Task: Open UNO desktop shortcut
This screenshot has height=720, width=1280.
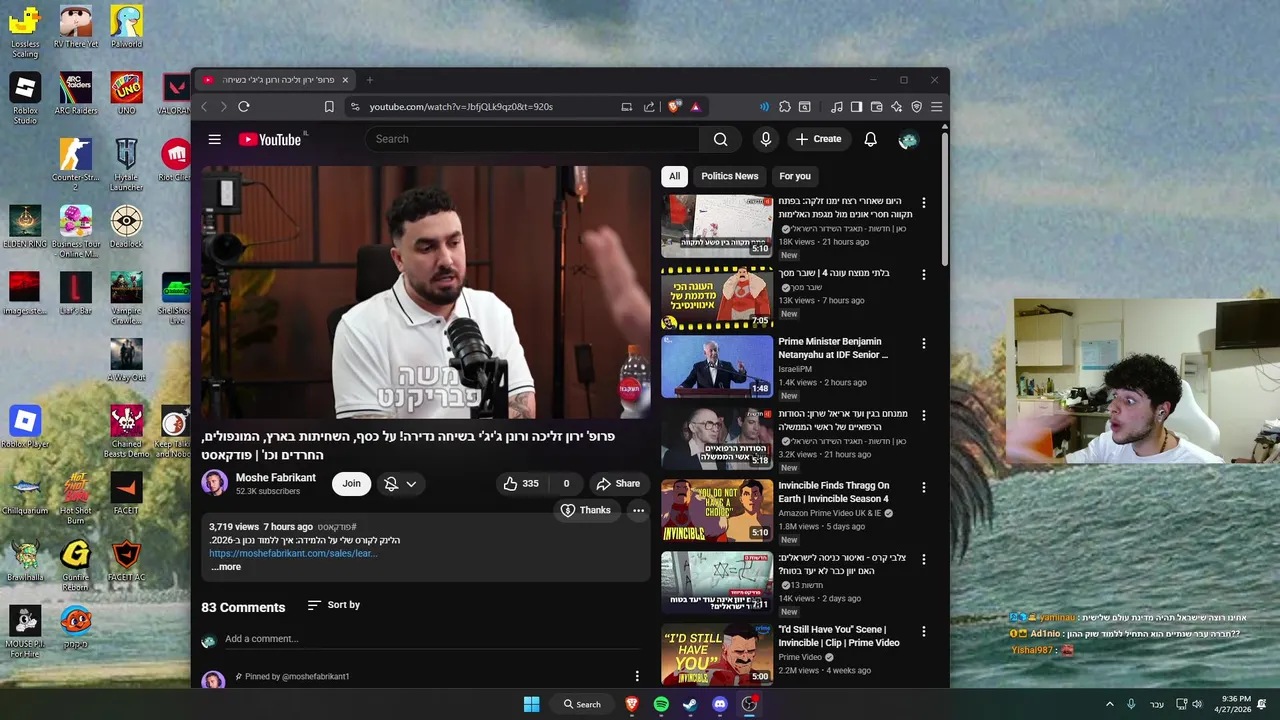Action: 126,93
